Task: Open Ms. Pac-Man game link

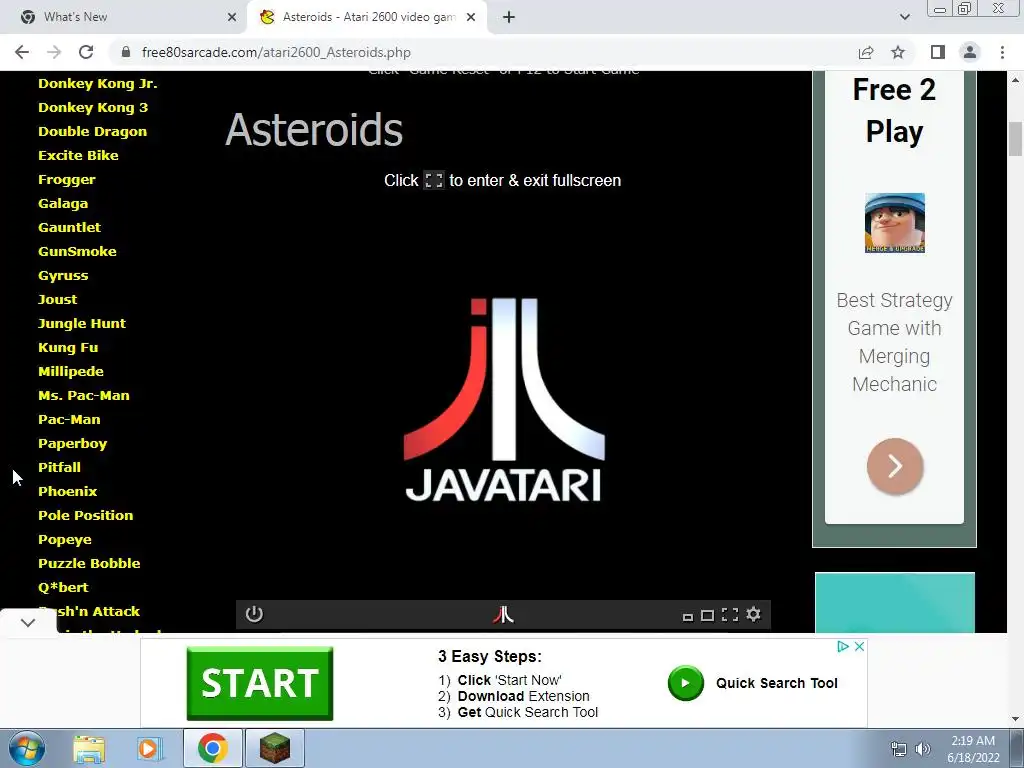Action: 84,395
